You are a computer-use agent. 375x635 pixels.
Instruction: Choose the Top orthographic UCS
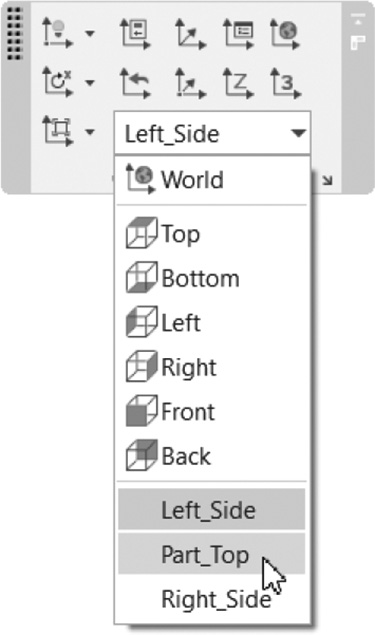[212, 234]
